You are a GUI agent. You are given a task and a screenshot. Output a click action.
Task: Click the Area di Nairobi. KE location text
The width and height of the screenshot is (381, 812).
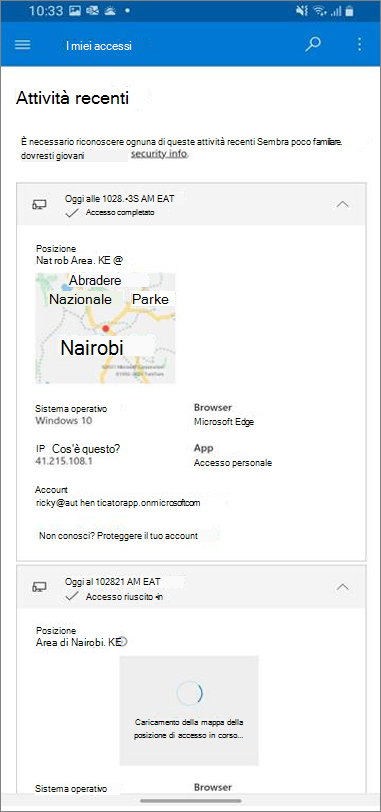(78, 642)
